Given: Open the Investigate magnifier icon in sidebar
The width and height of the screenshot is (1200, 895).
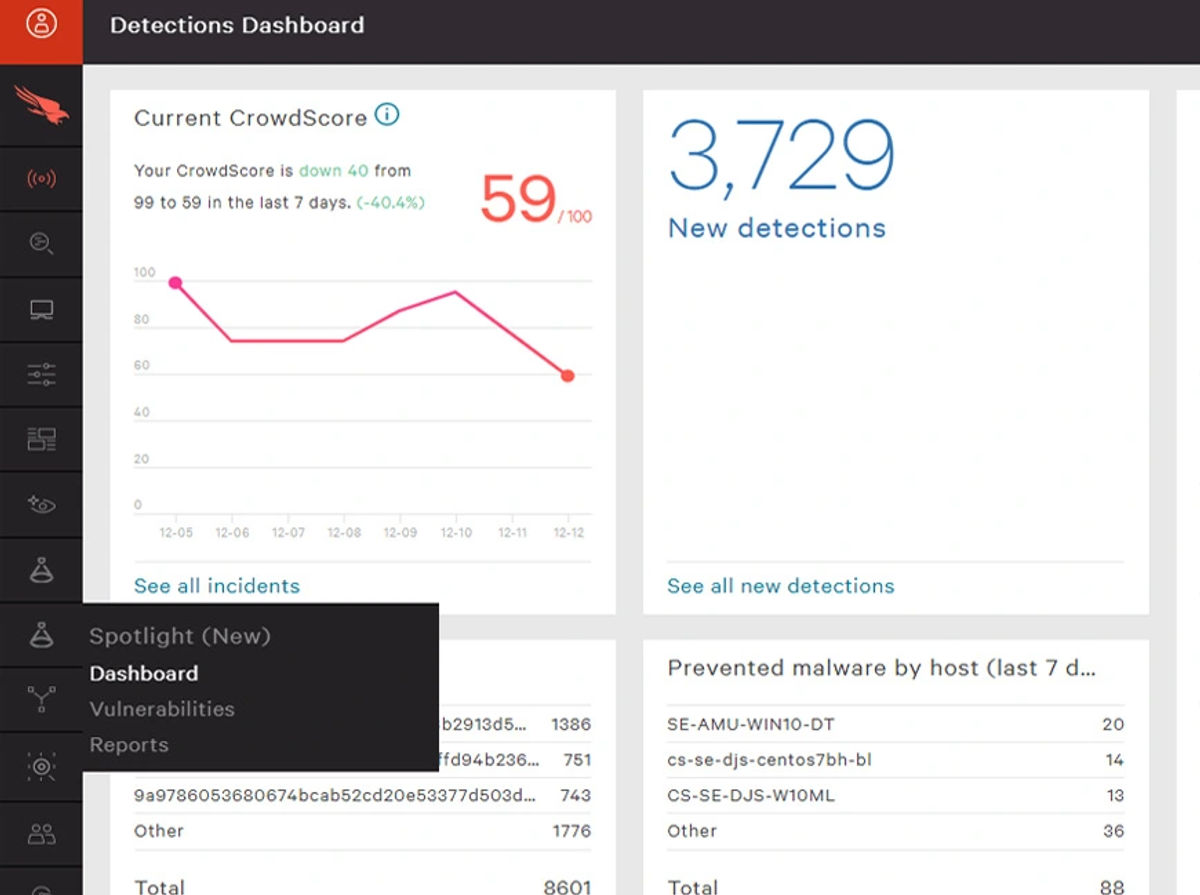Looking at the screenshot, I should [x=41, y=243].
